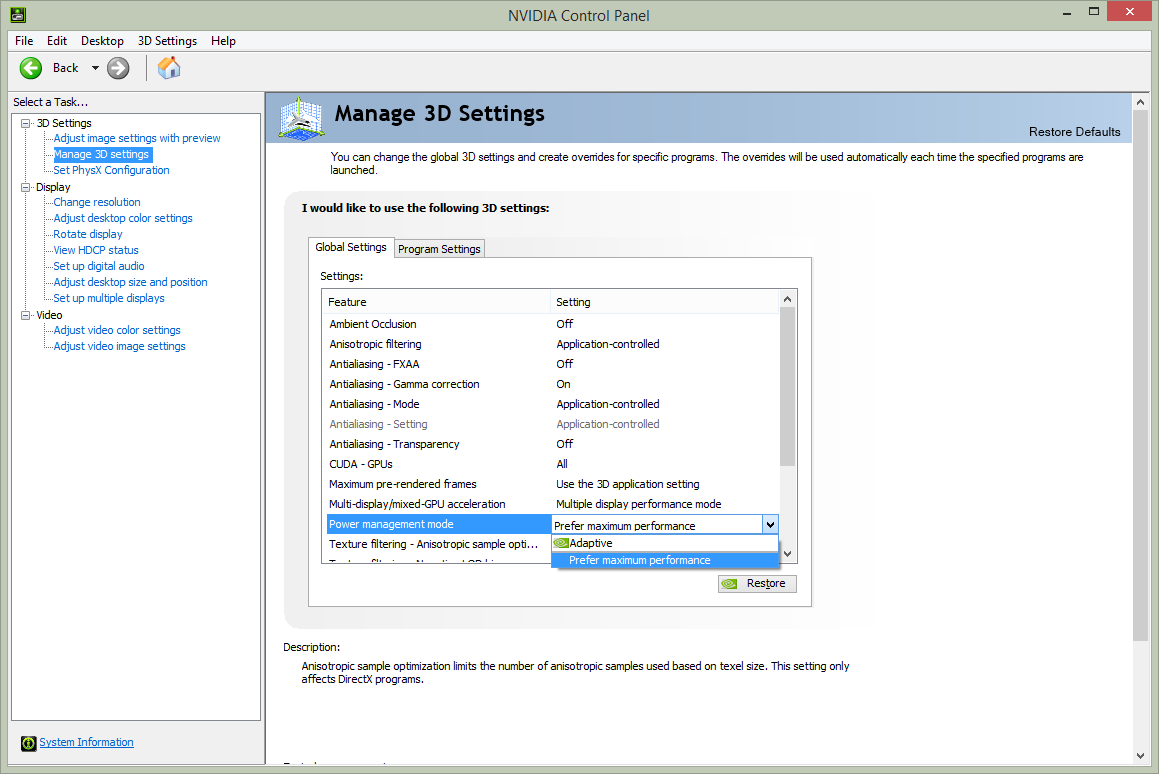
Task: Select Maximum pre-rendered frames row
Action: 552,483
